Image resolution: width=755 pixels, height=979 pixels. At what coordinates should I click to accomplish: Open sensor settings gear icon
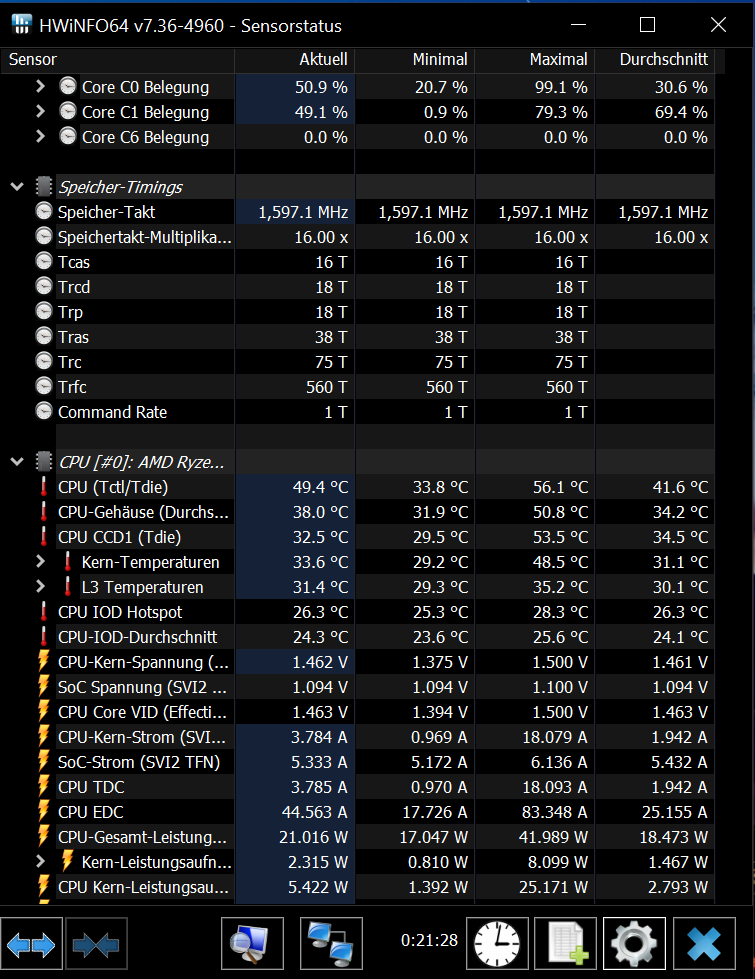[633, 944]
